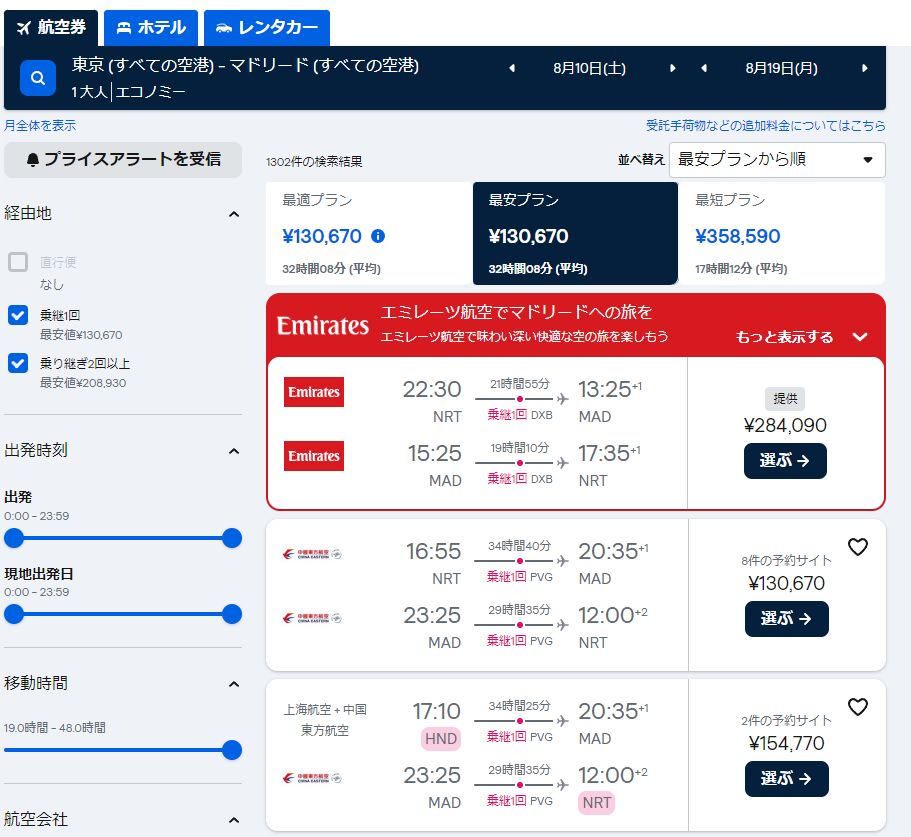Click 21時間55分 duration on Emirates flight
Image resolution: width=911 pixels, height=837 pixels.
coord(519,384)
